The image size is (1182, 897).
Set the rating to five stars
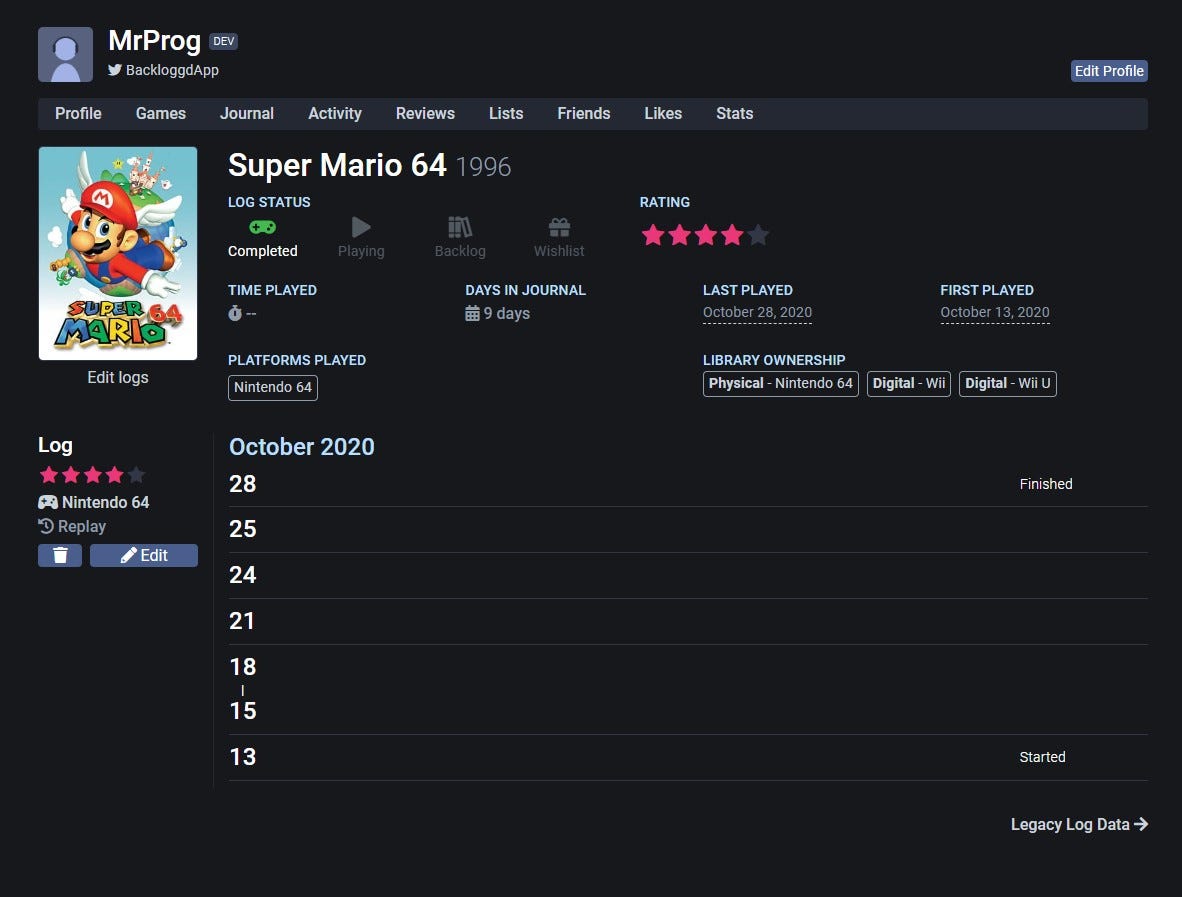758,235
